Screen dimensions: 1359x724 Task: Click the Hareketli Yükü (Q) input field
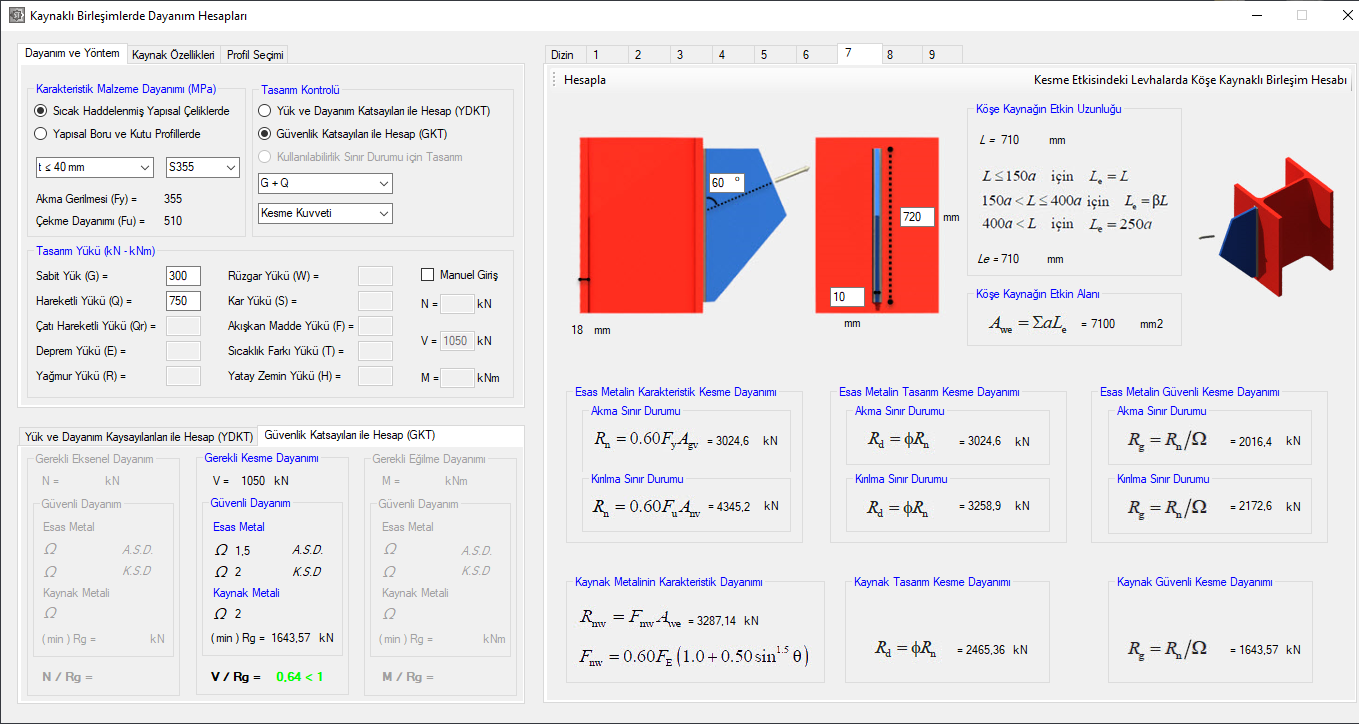click(x=183, y=301)
